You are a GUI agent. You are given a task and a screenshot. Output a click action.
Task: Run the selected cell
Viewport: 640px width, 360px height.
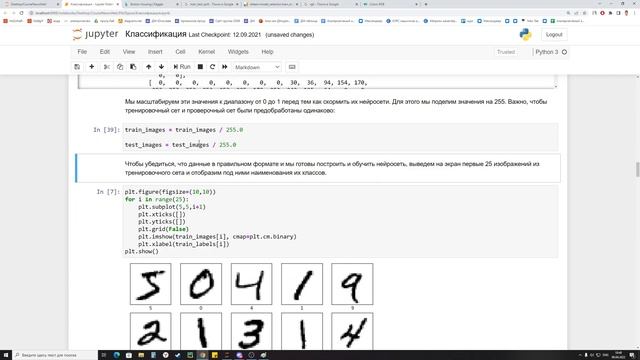click(x=182, y=67)
